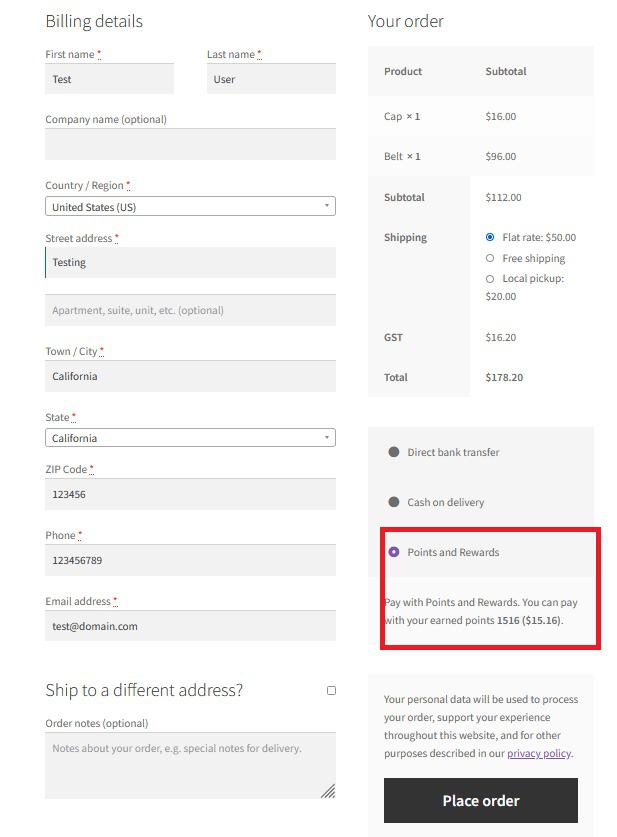Viewport: 617px width, 837px height.
Task: Edit the Street address field
Action: 190,262
